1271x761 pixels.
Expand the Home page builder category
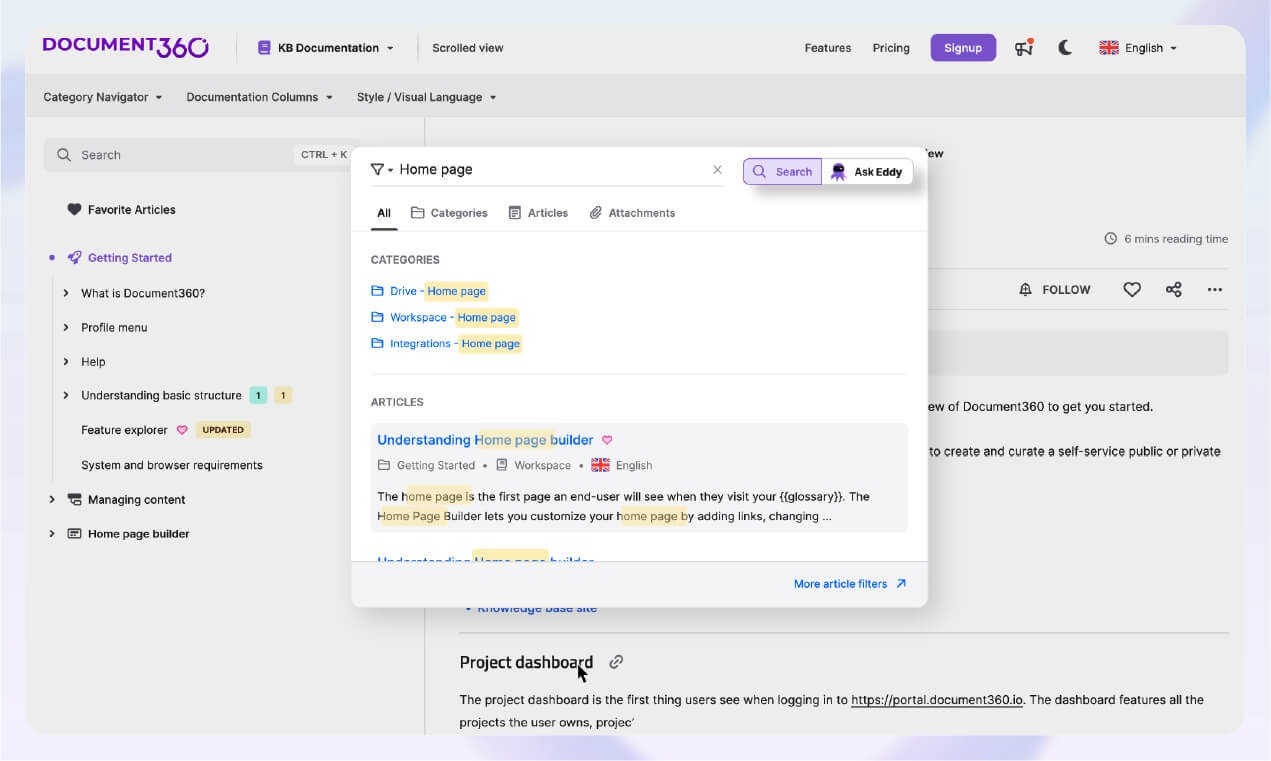pos(52,534)
